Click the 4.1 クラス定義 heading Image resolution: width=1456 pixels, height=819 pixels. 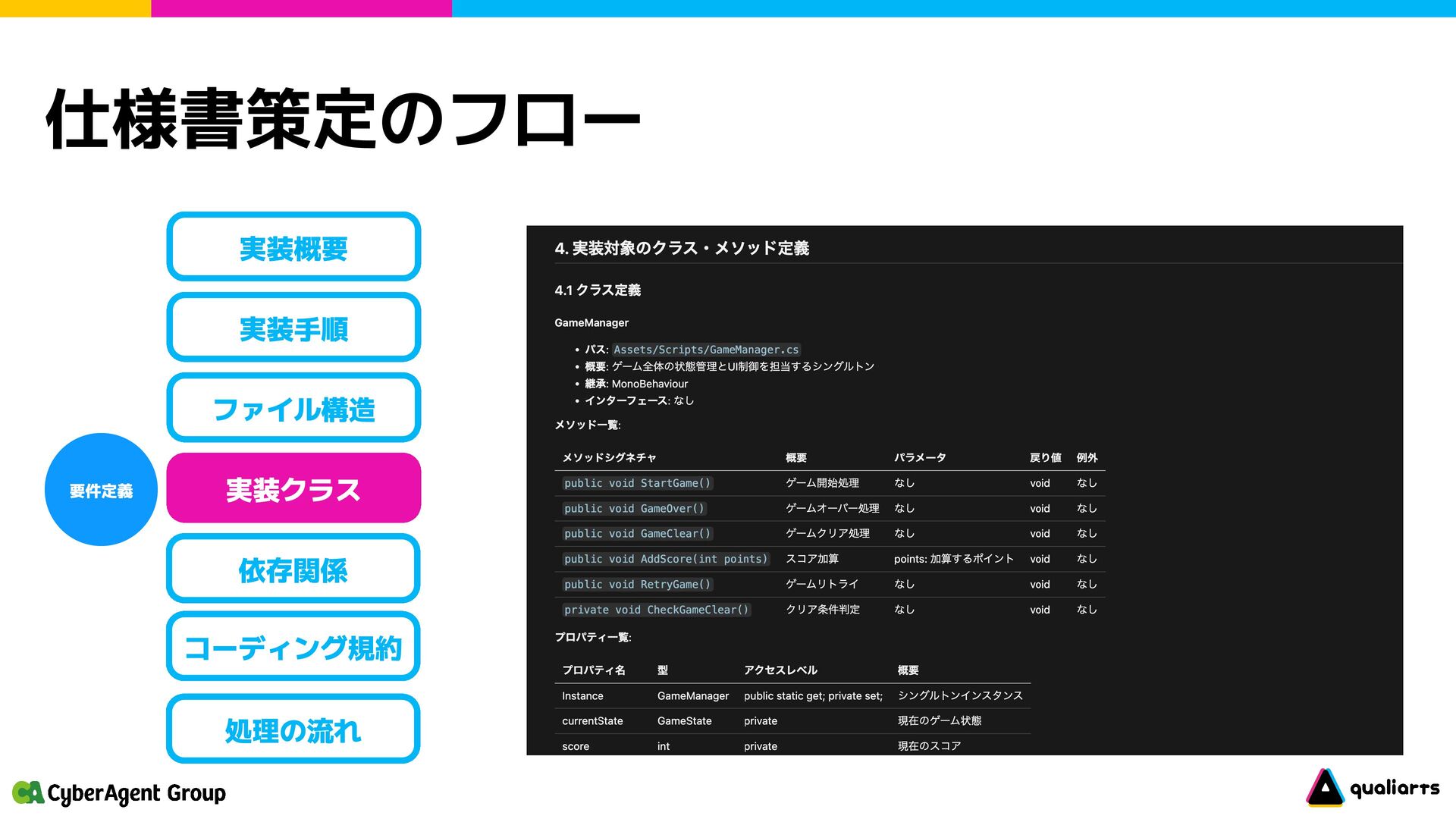(598, 290)
